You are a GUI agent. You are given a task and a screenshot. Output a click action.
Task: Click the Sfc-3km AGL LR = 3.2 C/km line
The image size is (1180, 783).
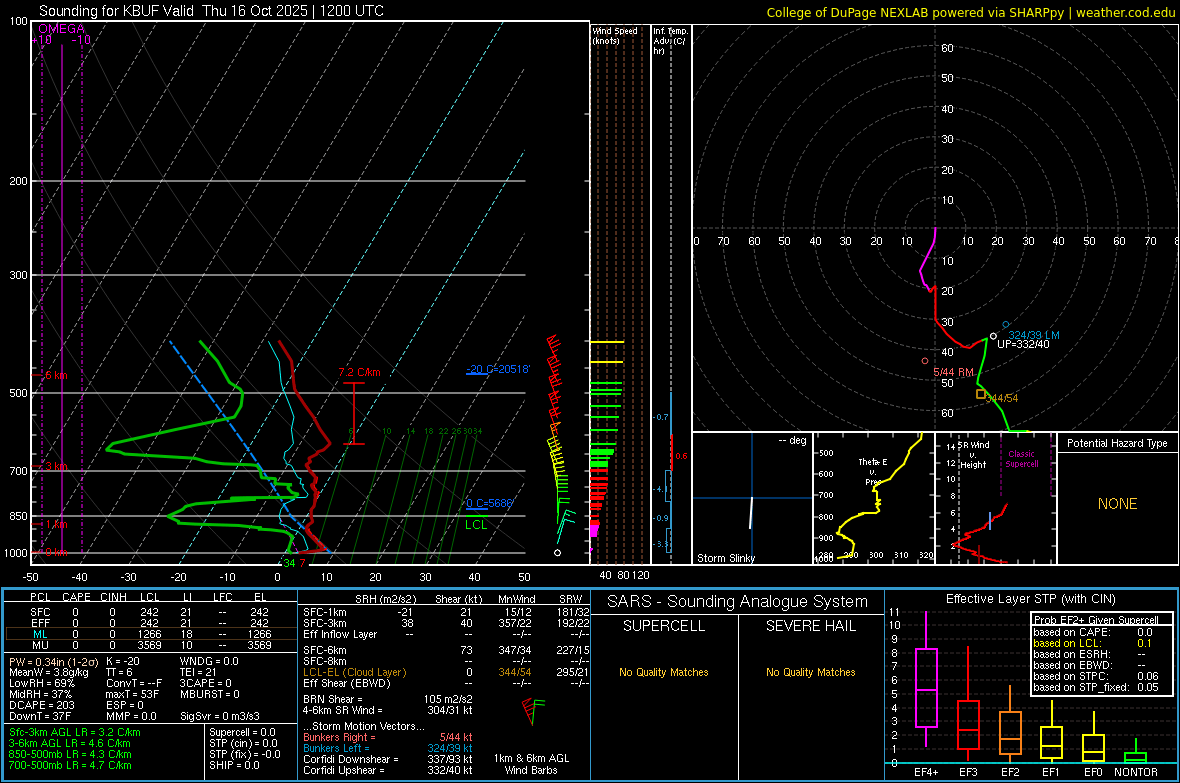click(x=75, y=732)
